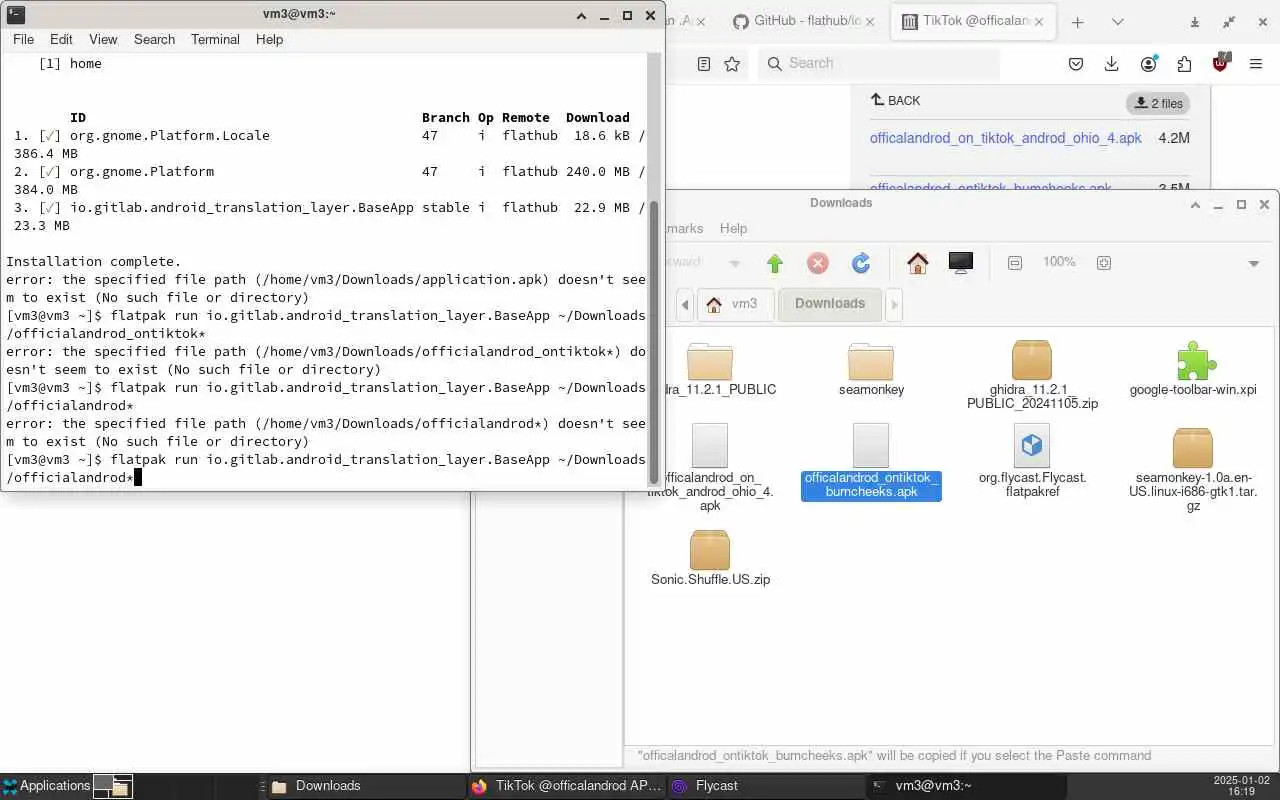Click the clock on the panel
The width and height of the screenshot is (1280, 800).
point(1240,786)
